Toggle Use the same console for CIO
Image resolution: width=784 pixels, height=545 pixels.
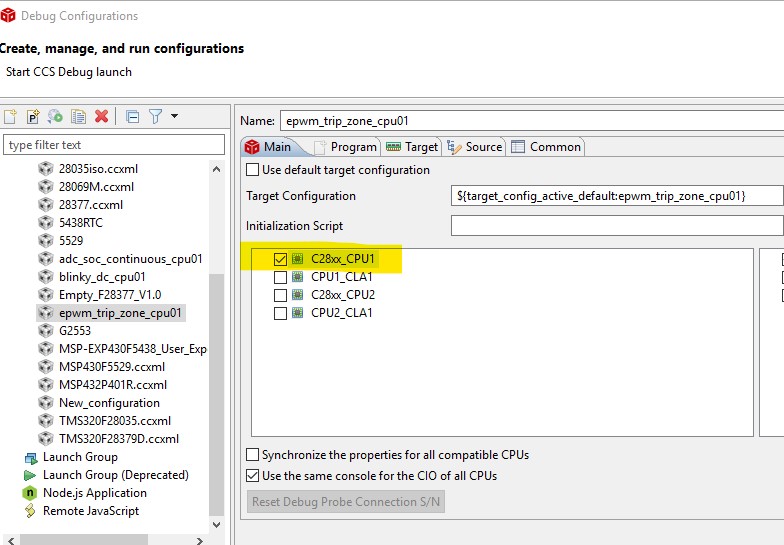[252, 476]
